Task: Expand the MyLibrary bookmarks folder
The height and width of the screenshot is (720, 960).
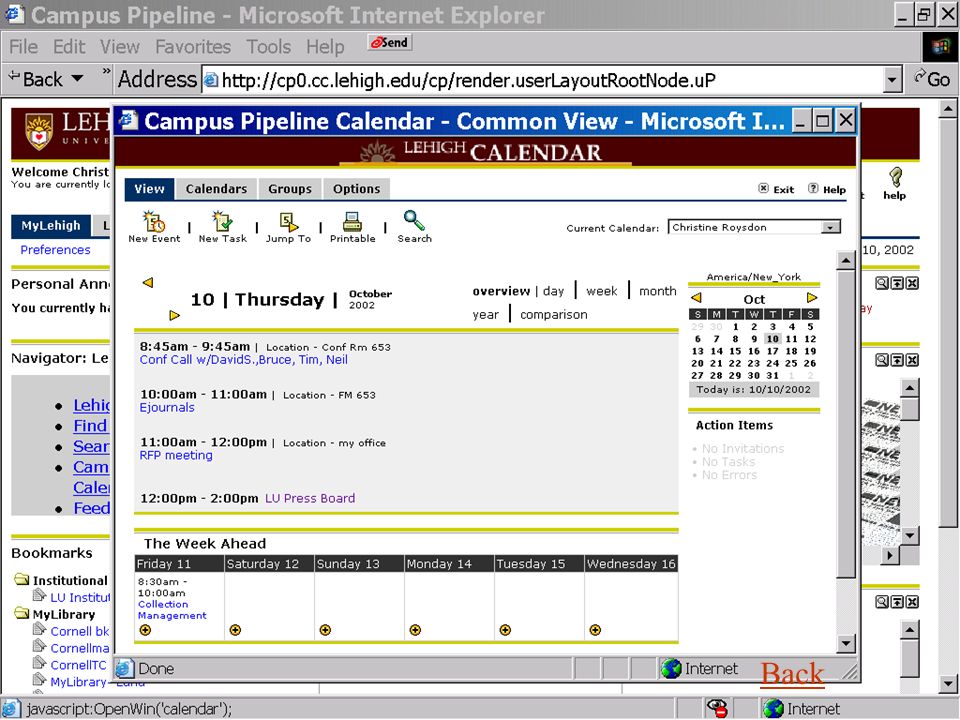Action: click(x=22, y=613)
